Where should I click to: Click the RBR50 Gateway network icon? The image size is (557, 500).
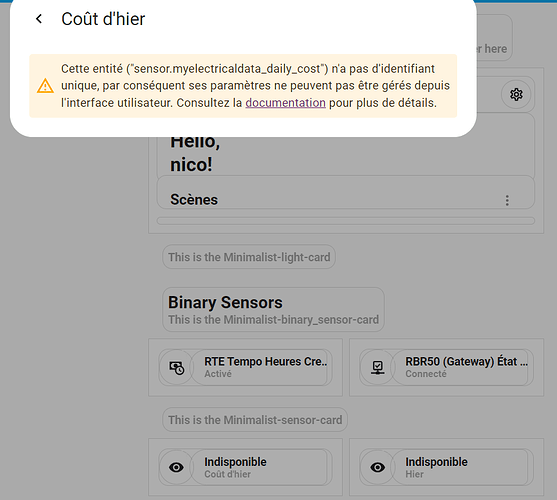pos(378,368)
